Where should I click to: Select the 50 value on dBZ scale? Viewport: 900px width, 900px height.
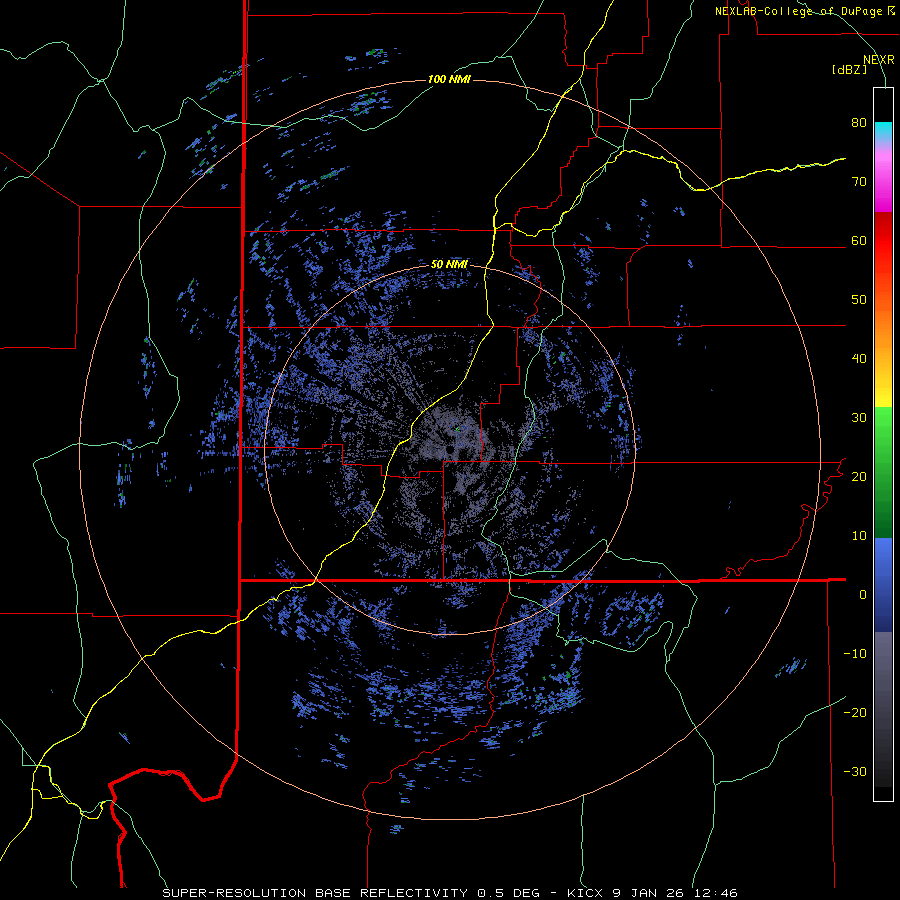[859, 300]
